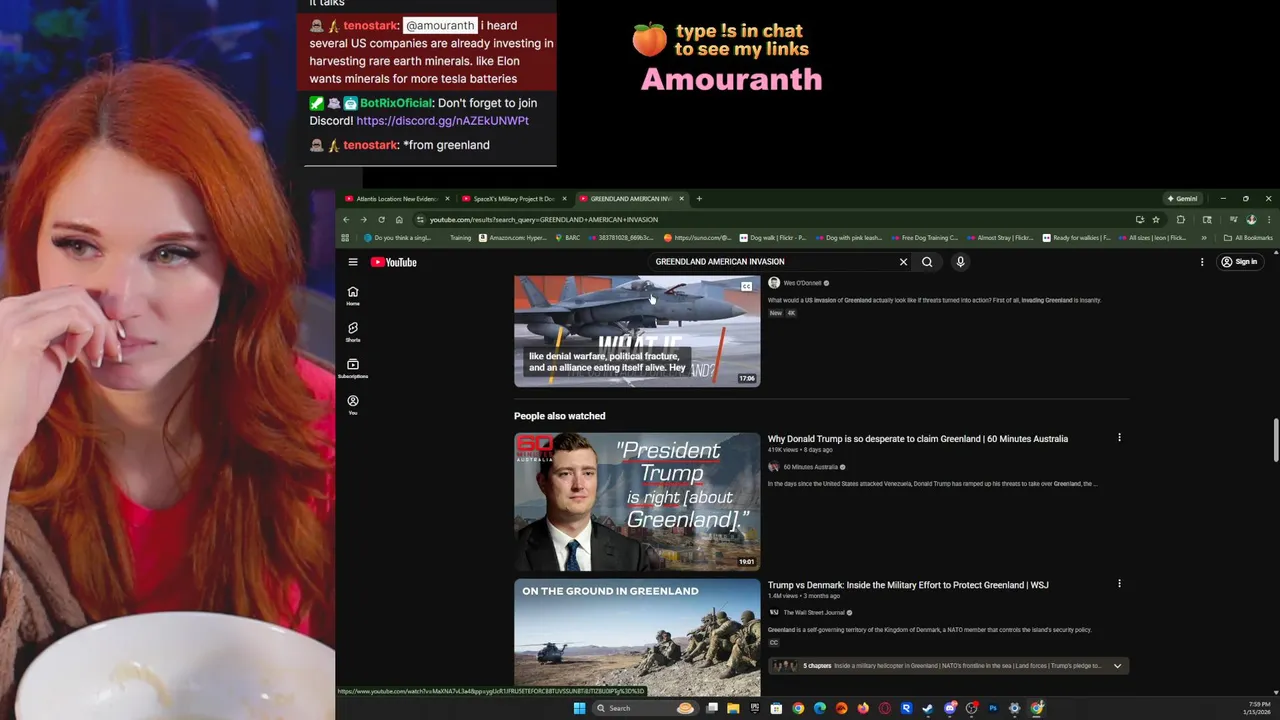Open Microsoft Edge from taskbar

(x=819, y=708)
